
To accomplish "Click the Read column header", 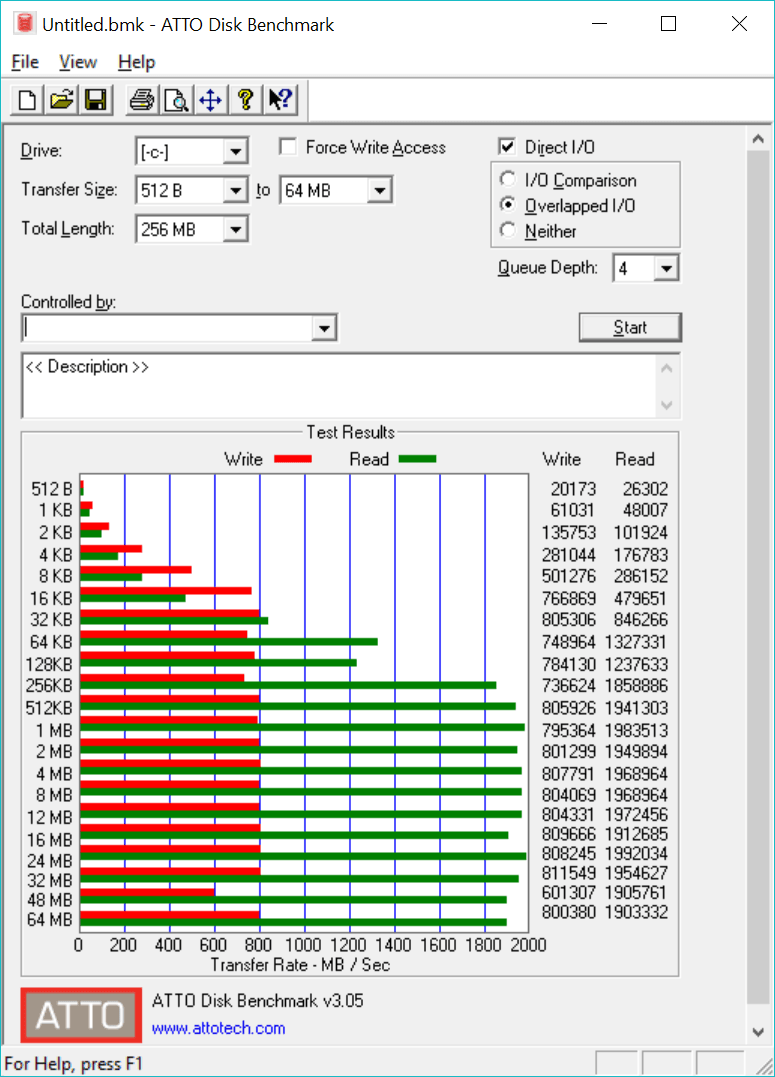I will click(634, 459).
